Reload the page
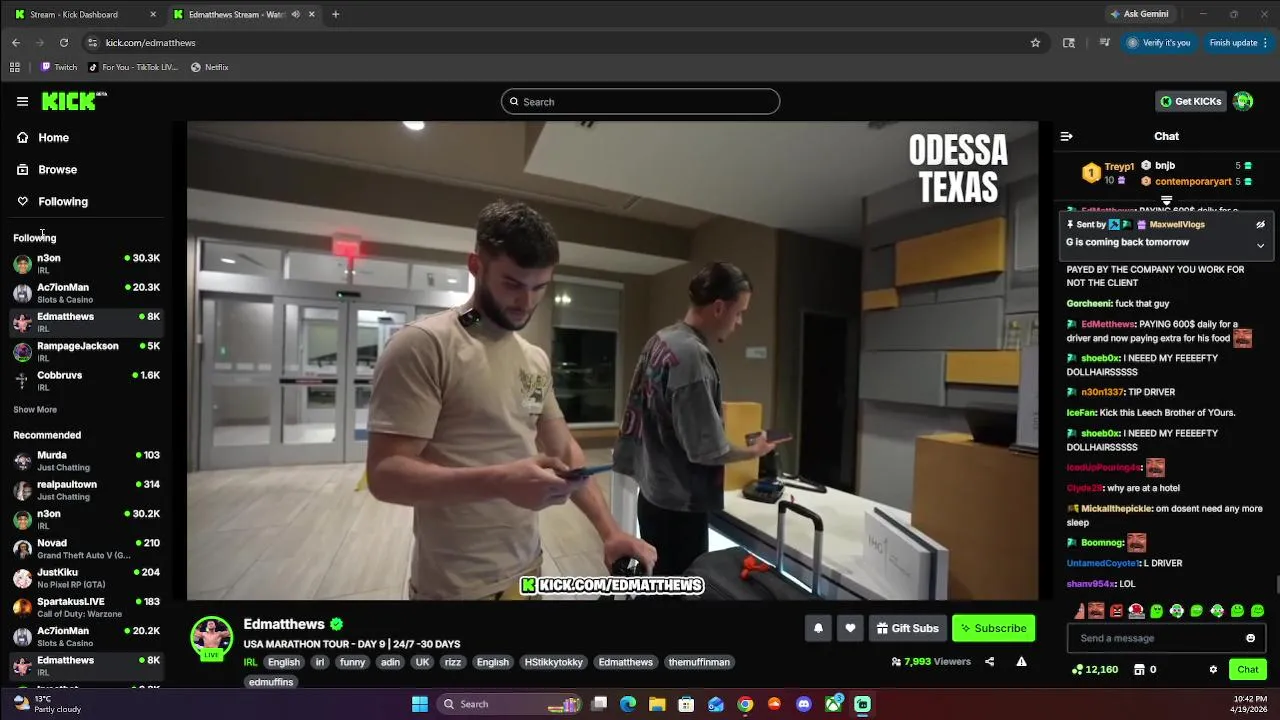Image resolution: width=1280 pixels, height=720 pixels. 64,43
